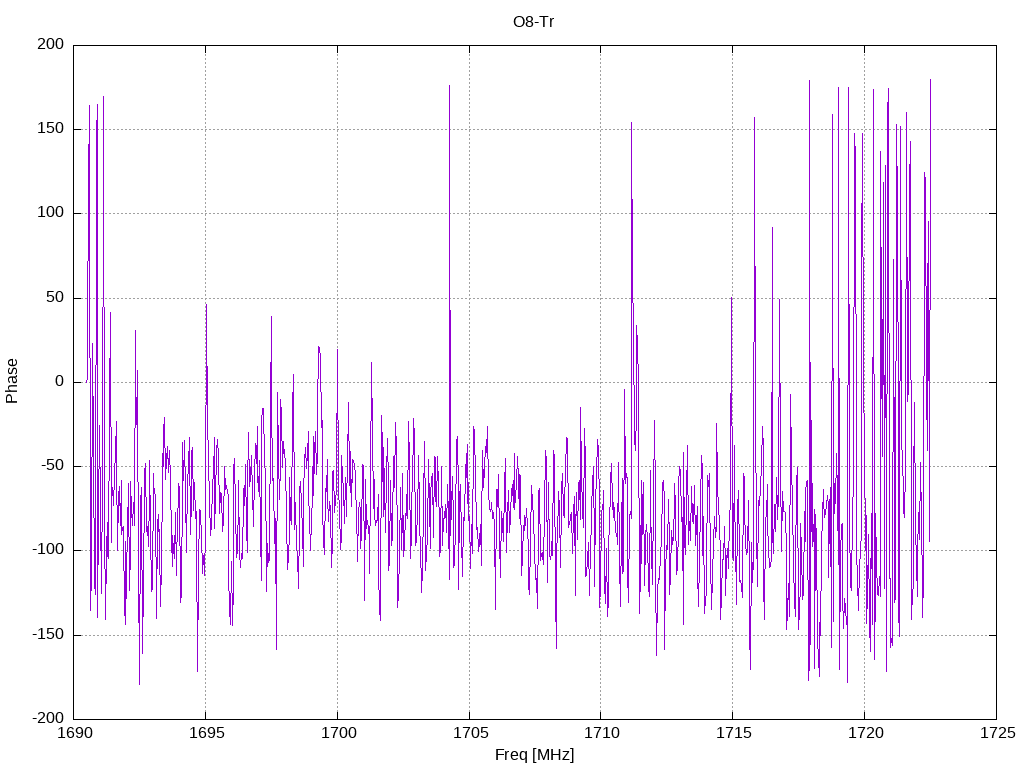Select the 1725 x-axis tick label
This screenshot has width=1024, height=768.
click(x=998, y=733)
